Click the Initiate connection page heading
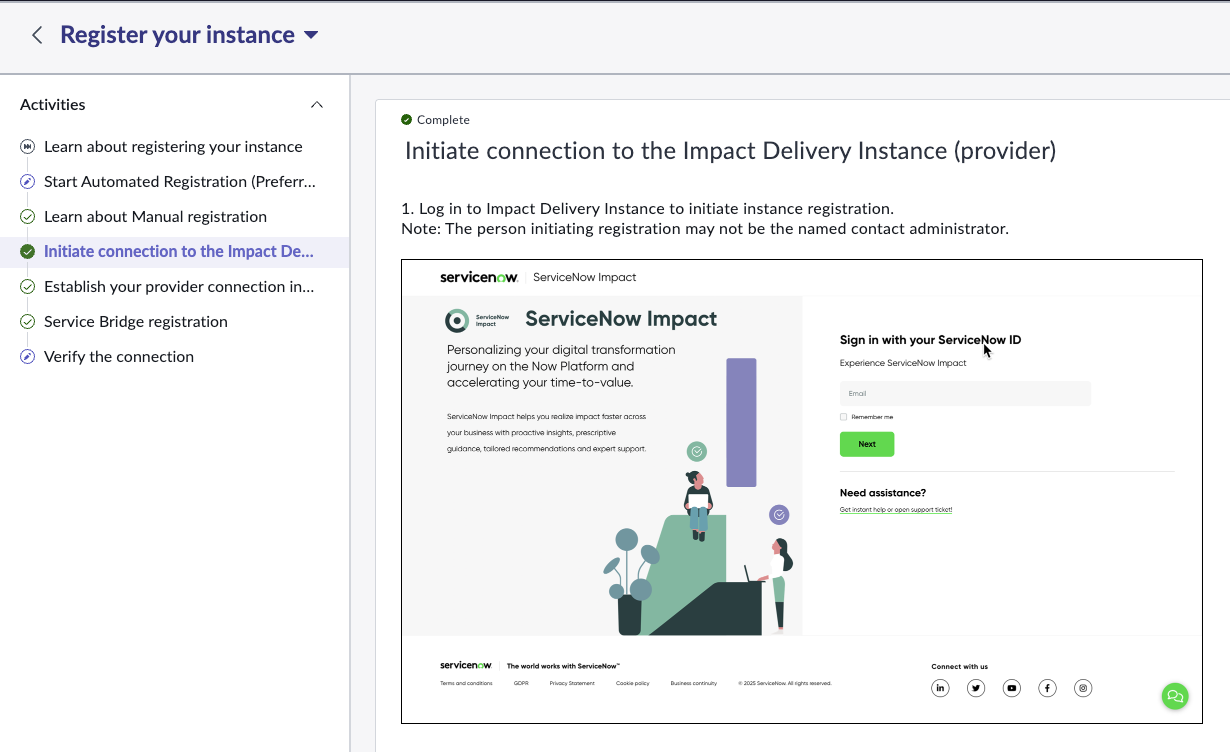This screenshot has width=1230, height=752. tap(730, 151)
